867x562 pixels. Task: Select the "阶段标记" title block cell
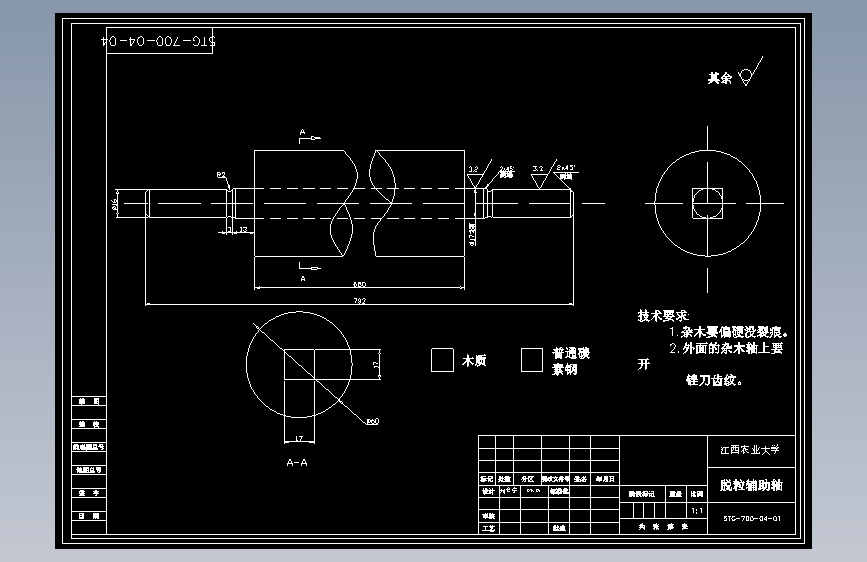641,494
